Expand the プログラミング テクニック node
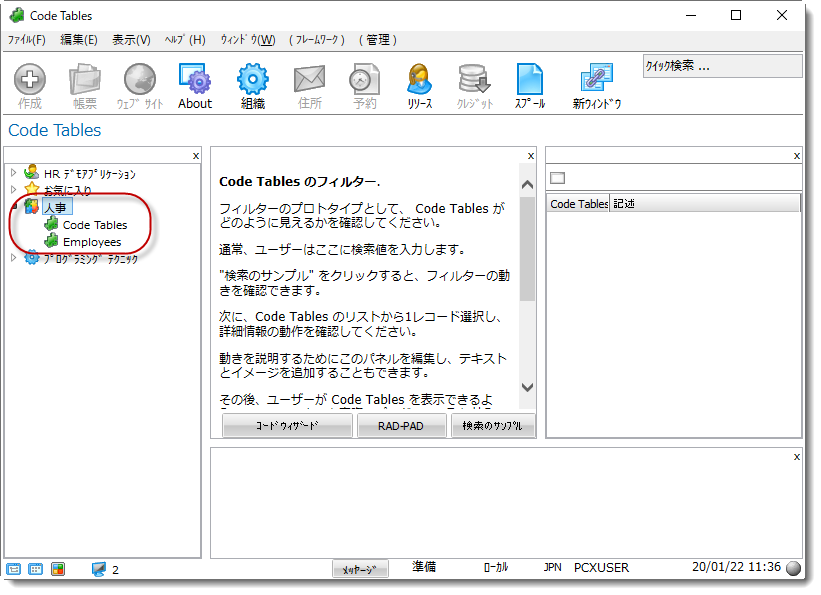 14,258
